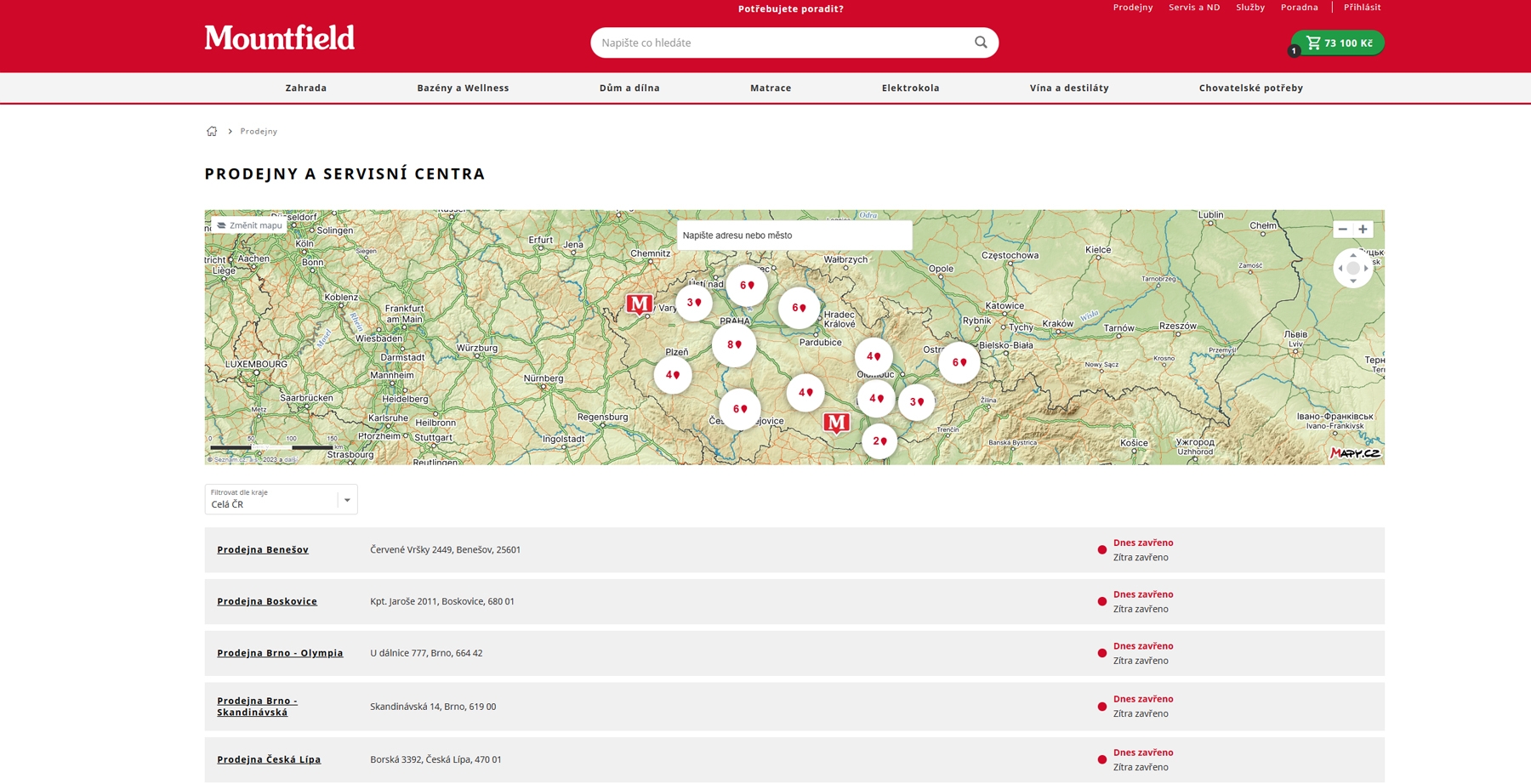Open the cluster of 4 stores above Olomouc
1531x784 pixels.
pos(874,356)
